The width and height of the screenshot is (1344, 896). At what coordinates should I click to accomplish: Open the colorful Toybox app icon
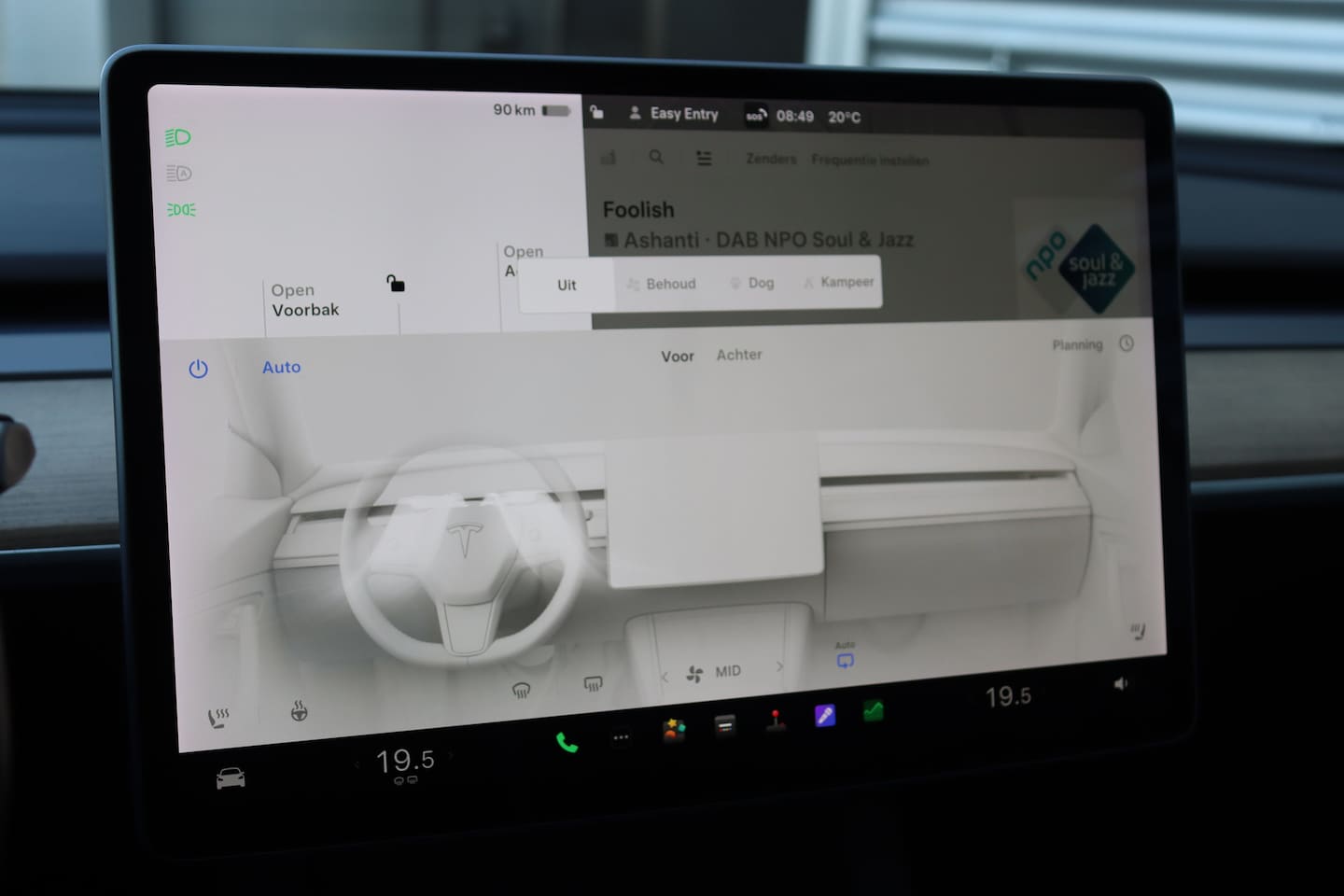pos(674,730)
